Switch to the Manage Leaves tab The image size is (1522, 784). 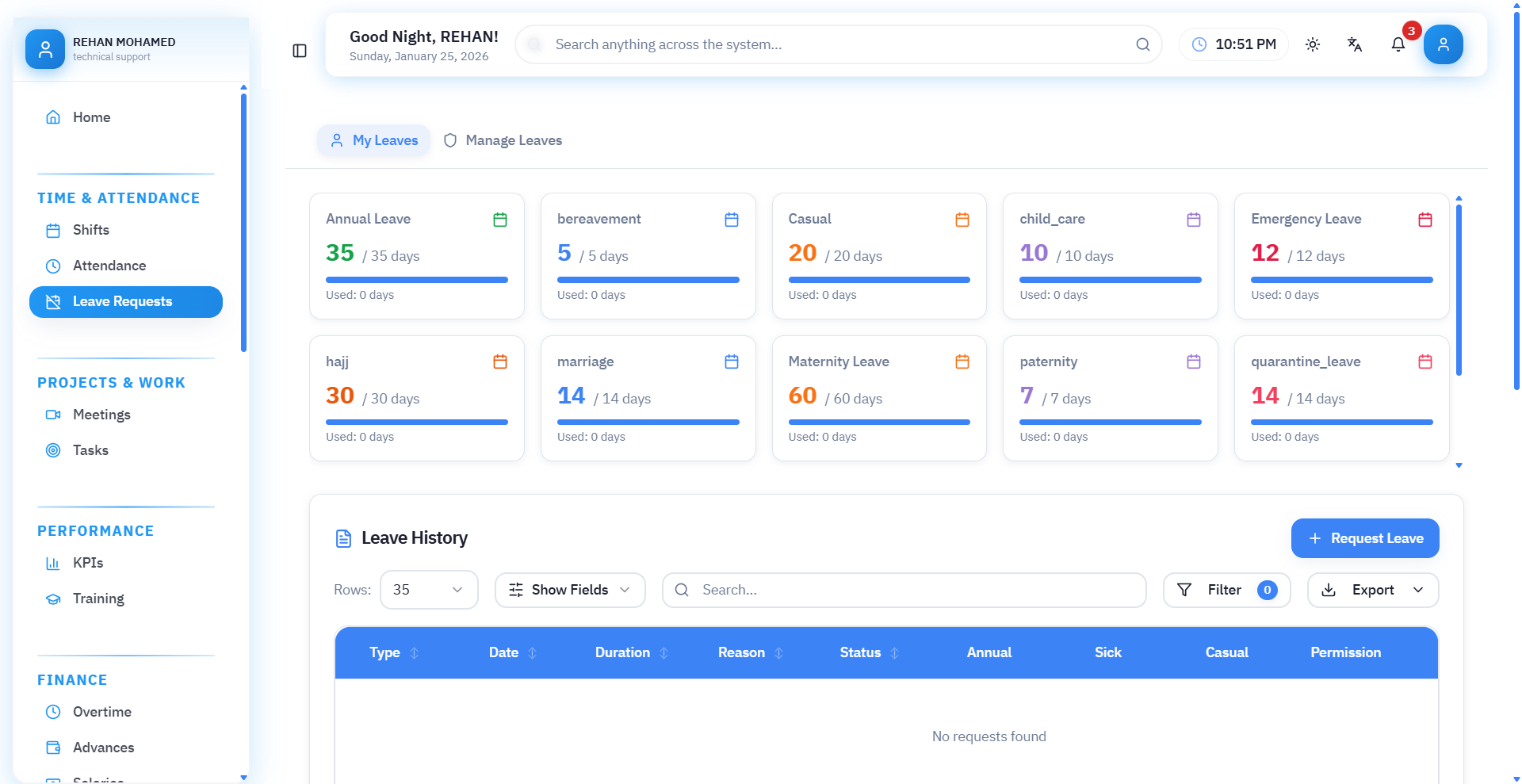coord(503,140)
